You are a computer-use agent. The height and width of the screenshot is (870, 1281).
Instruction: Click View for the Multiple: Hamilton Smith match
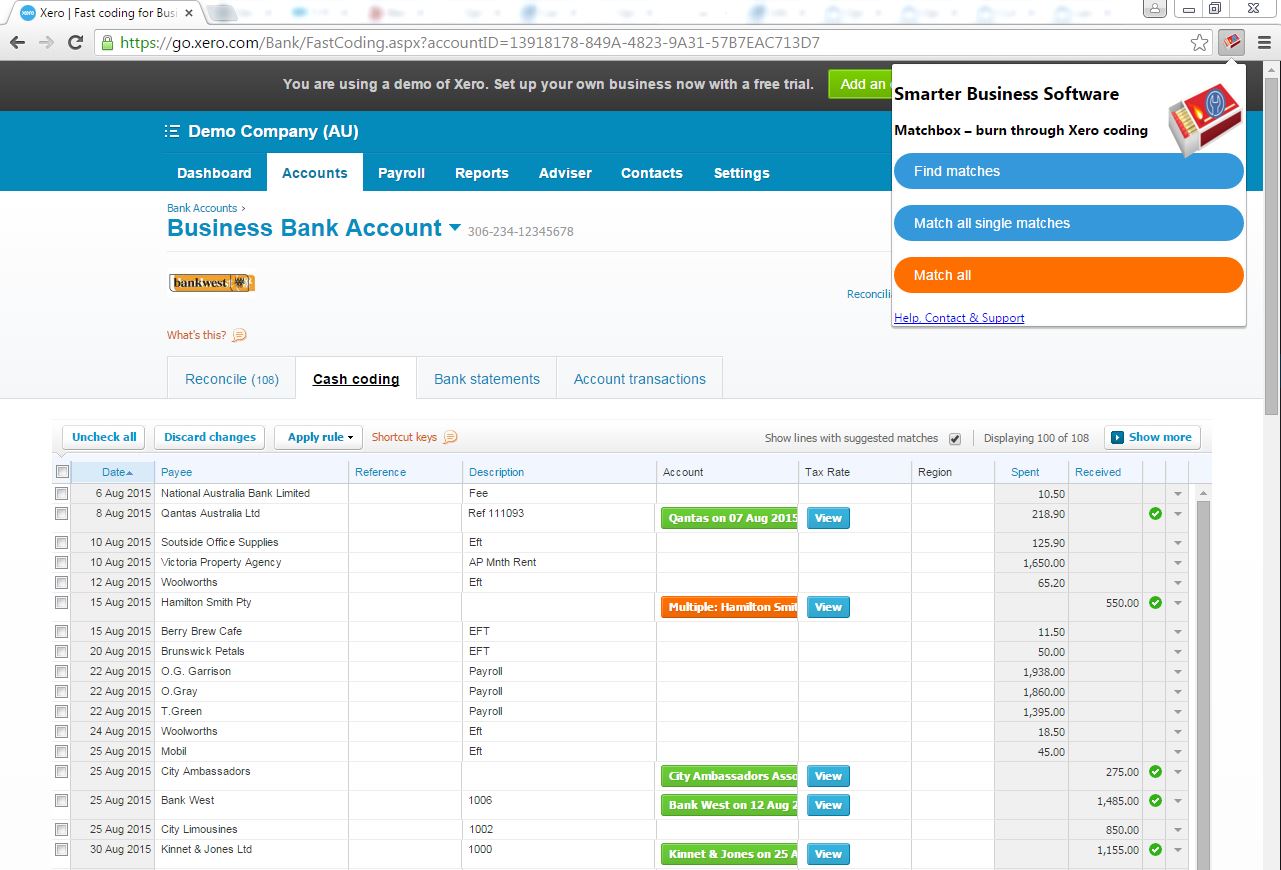click(828, 607)
